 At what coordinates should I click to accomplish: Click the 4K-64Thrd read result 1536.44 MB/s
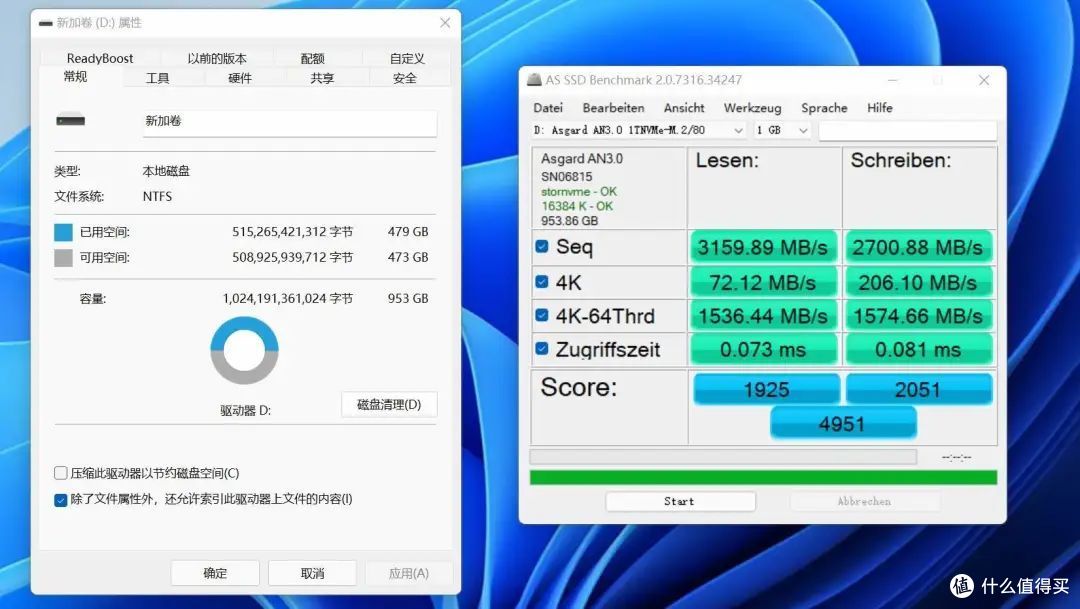click(763, 316)
